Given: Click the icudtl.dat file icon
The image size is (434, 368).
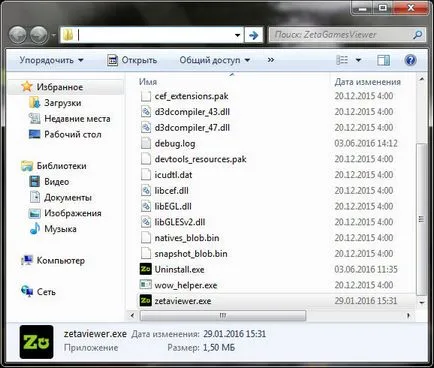Looking at the screenshot, I should tap(146, 175).
